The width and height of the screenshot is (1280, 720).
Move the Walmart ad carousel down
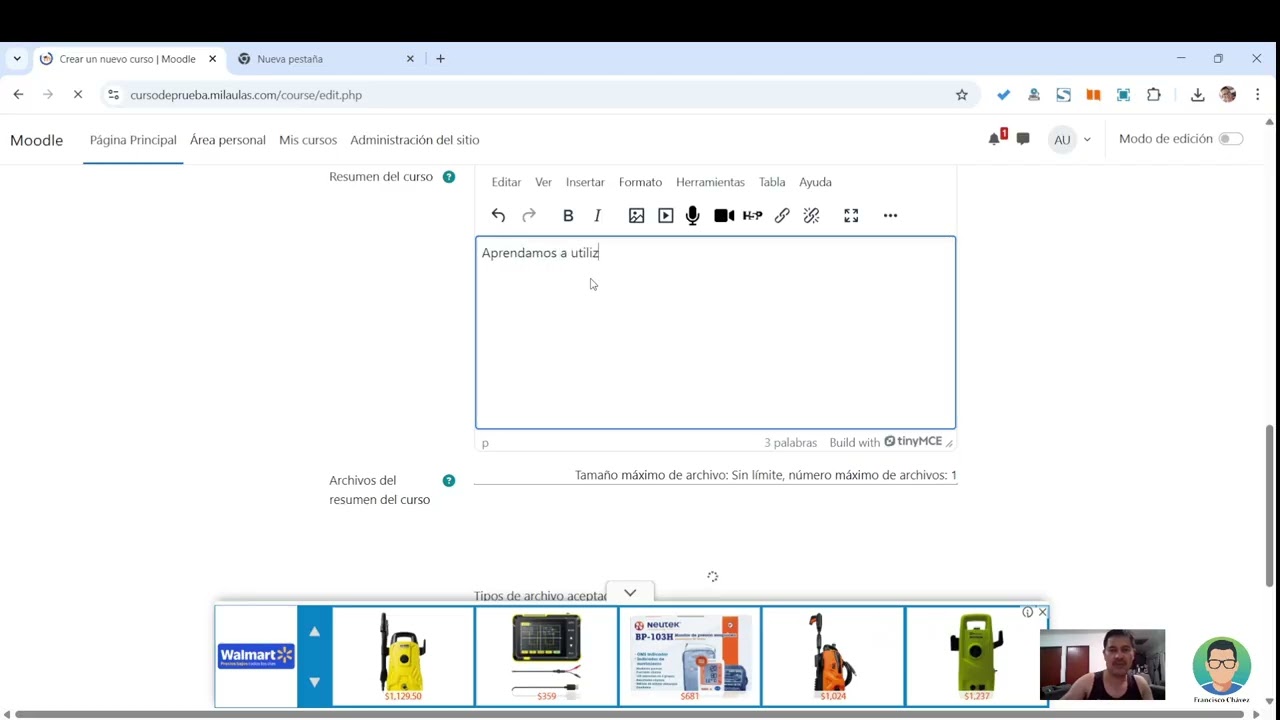314,681
